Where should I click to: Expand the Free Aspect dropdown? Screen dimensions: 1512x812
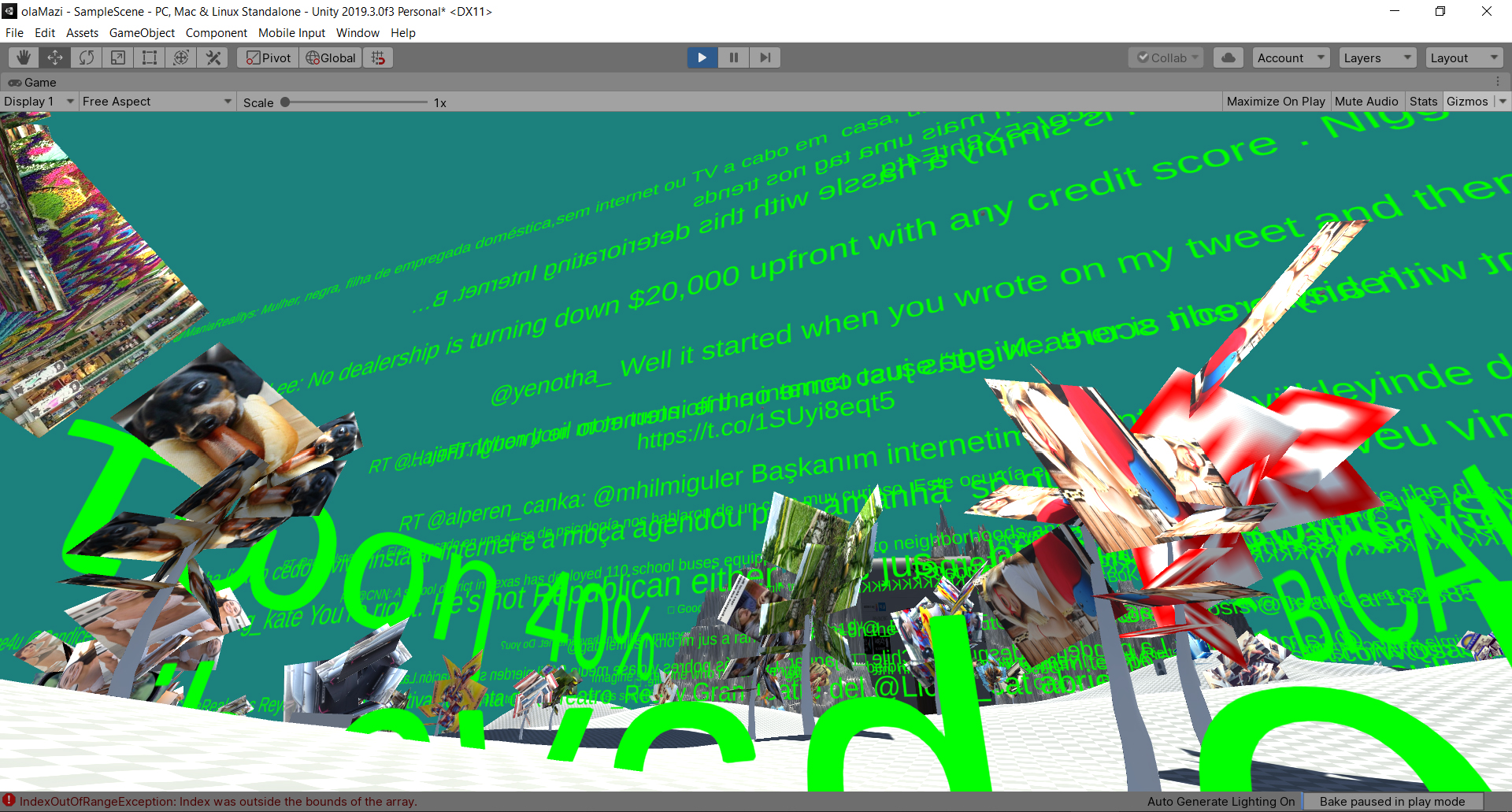click(x=157, y=102)
